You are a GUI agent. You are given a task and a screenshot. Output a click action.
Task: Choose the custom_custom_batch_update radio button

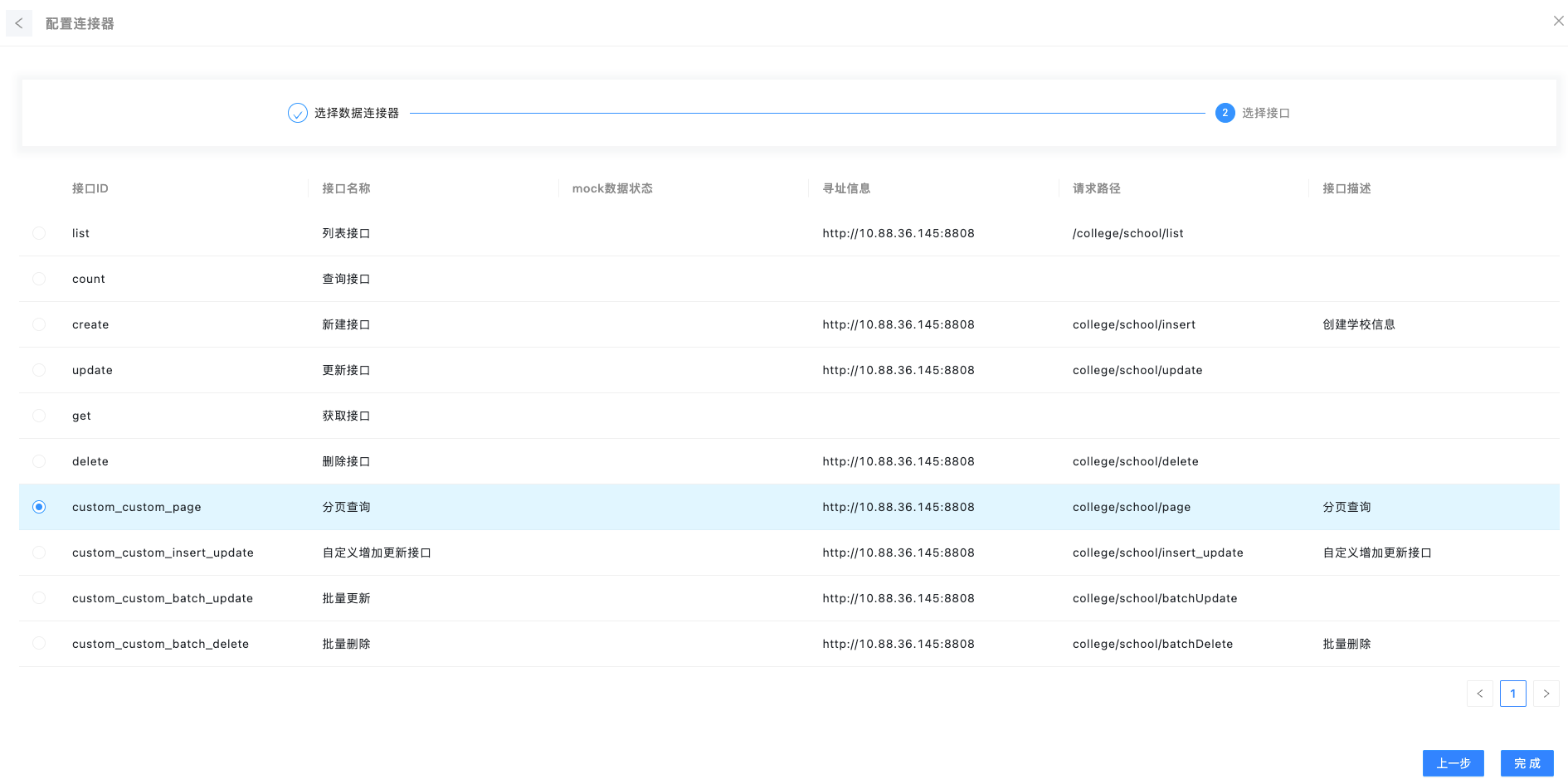coord(39,598)
